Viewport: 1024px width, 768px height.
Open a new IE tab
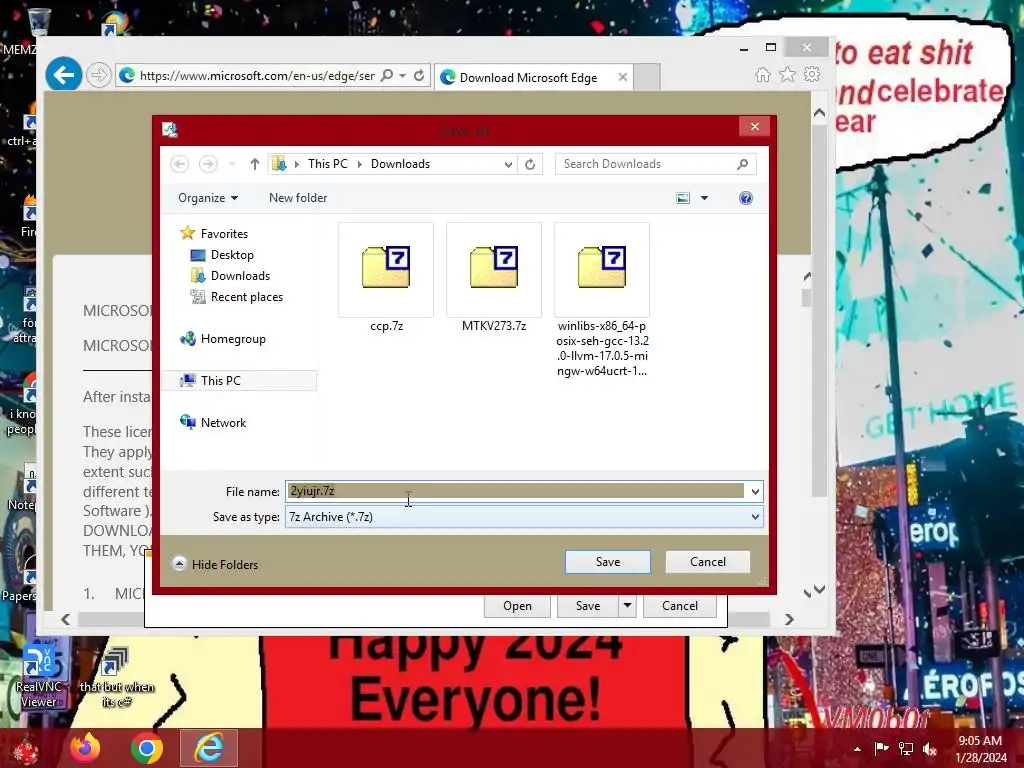(x=647, y=77)
